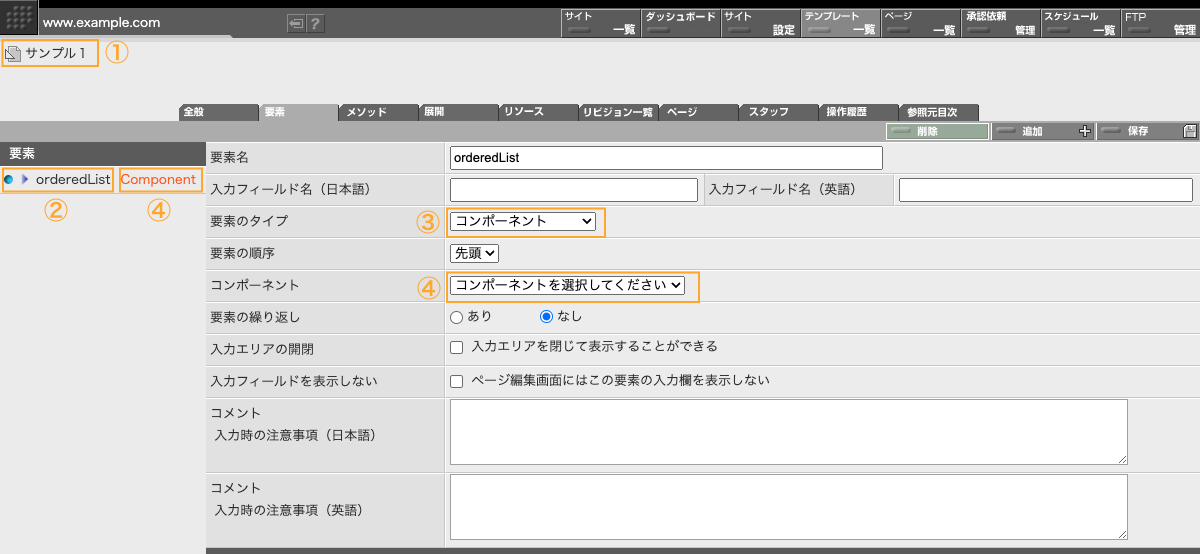Switch to the リビジョン一覧 tab
Image resolution: width=1200 pixels, height=554 pixels.
(618, 112)
